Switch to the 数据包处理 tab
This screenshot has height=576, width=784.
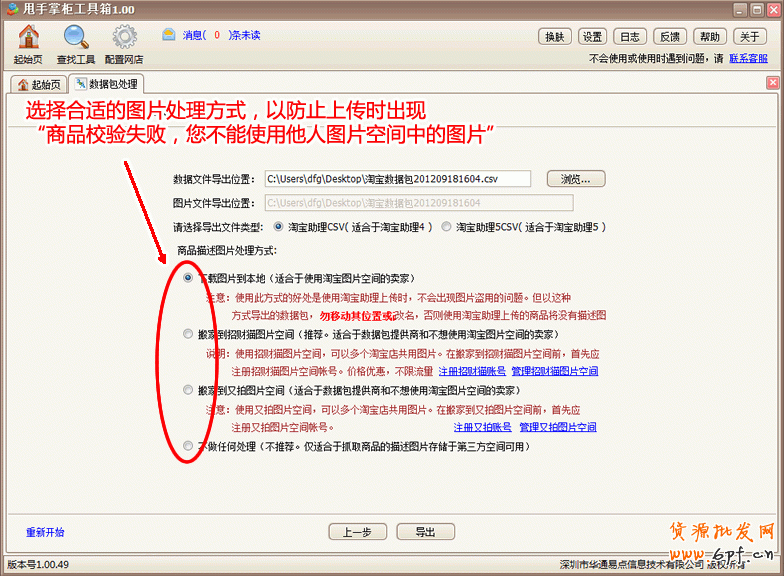(106, 84)
